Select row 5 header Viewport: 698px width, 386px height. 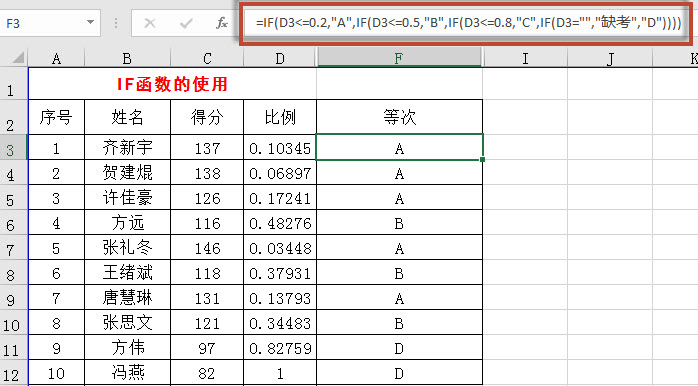pos(14,197)
